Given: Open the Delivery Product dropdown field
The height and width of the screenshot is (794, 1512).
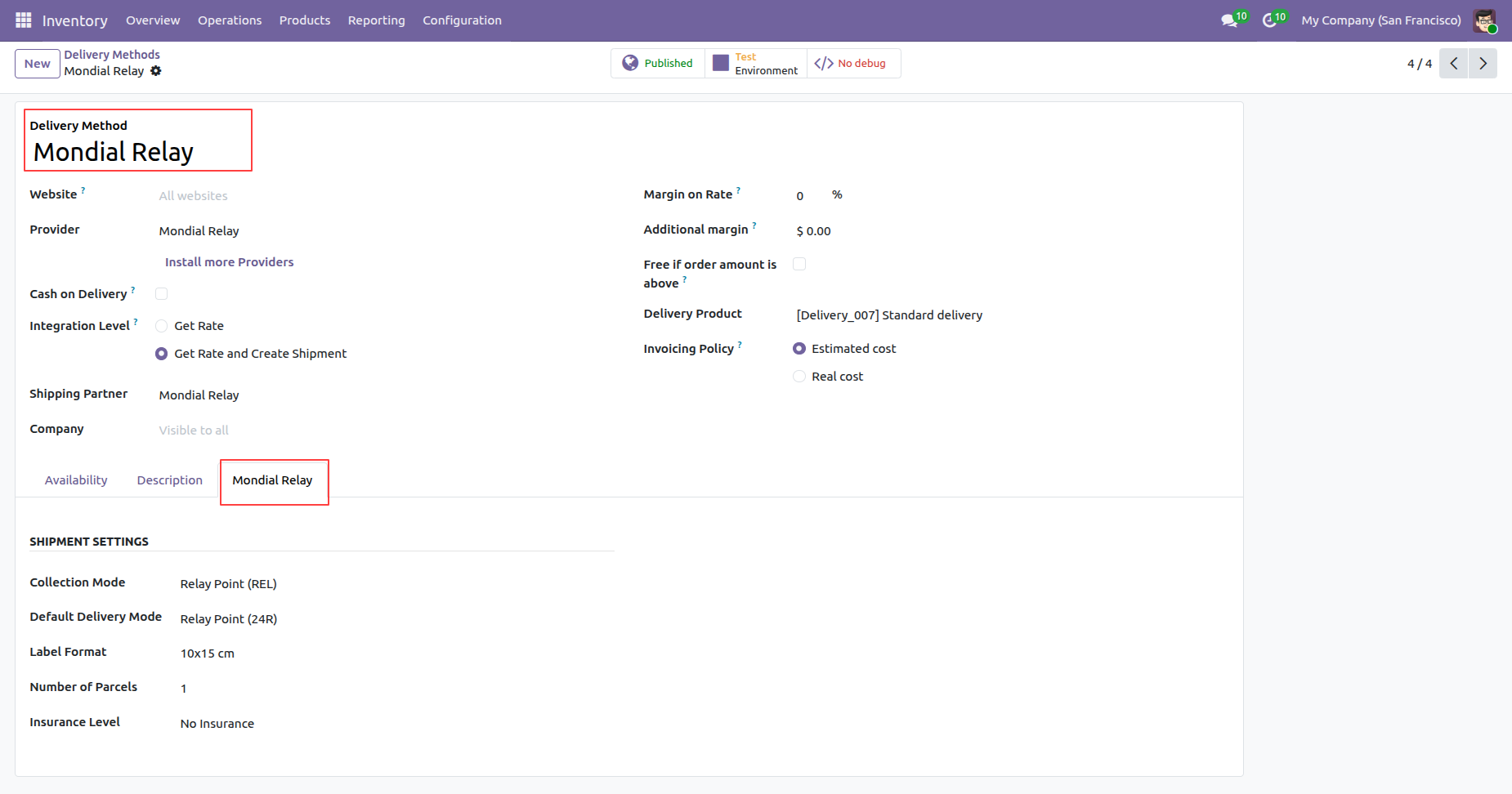Looking at the screenshot, I should coord(1010,315).
